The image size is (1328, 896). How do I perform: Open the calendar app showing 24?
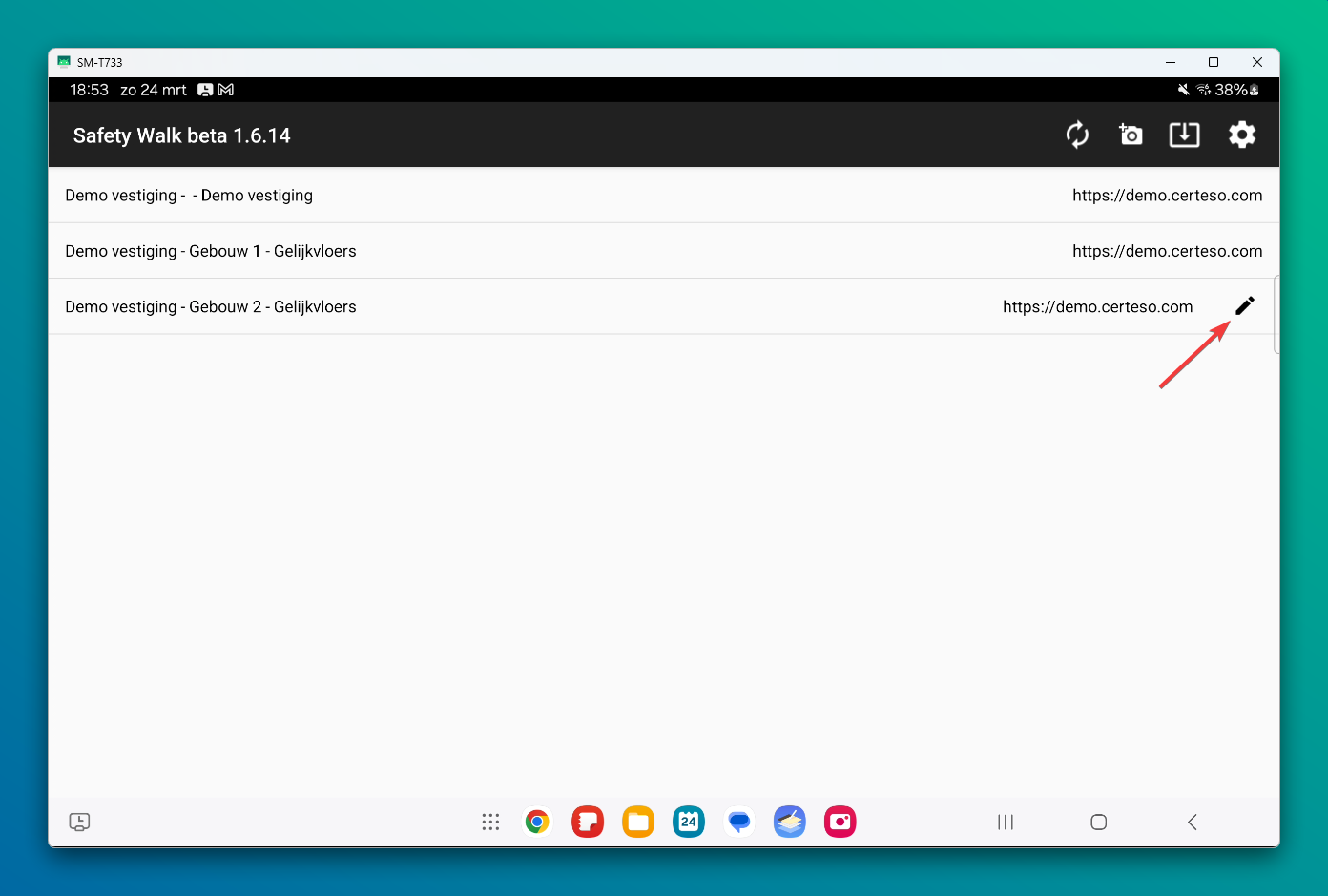(689, 822)
